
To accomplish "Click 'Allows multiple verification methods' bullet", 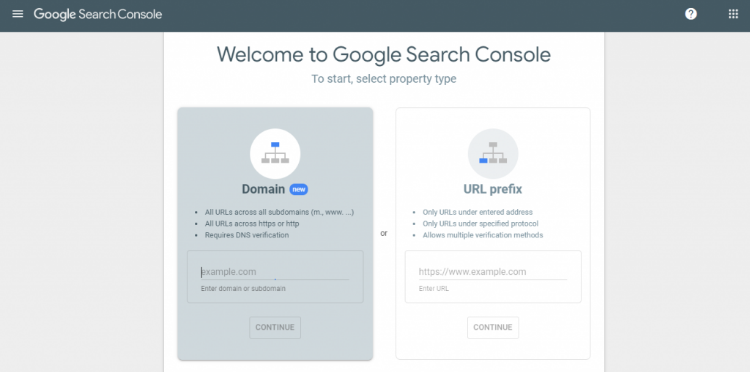I will coord(483,235).
